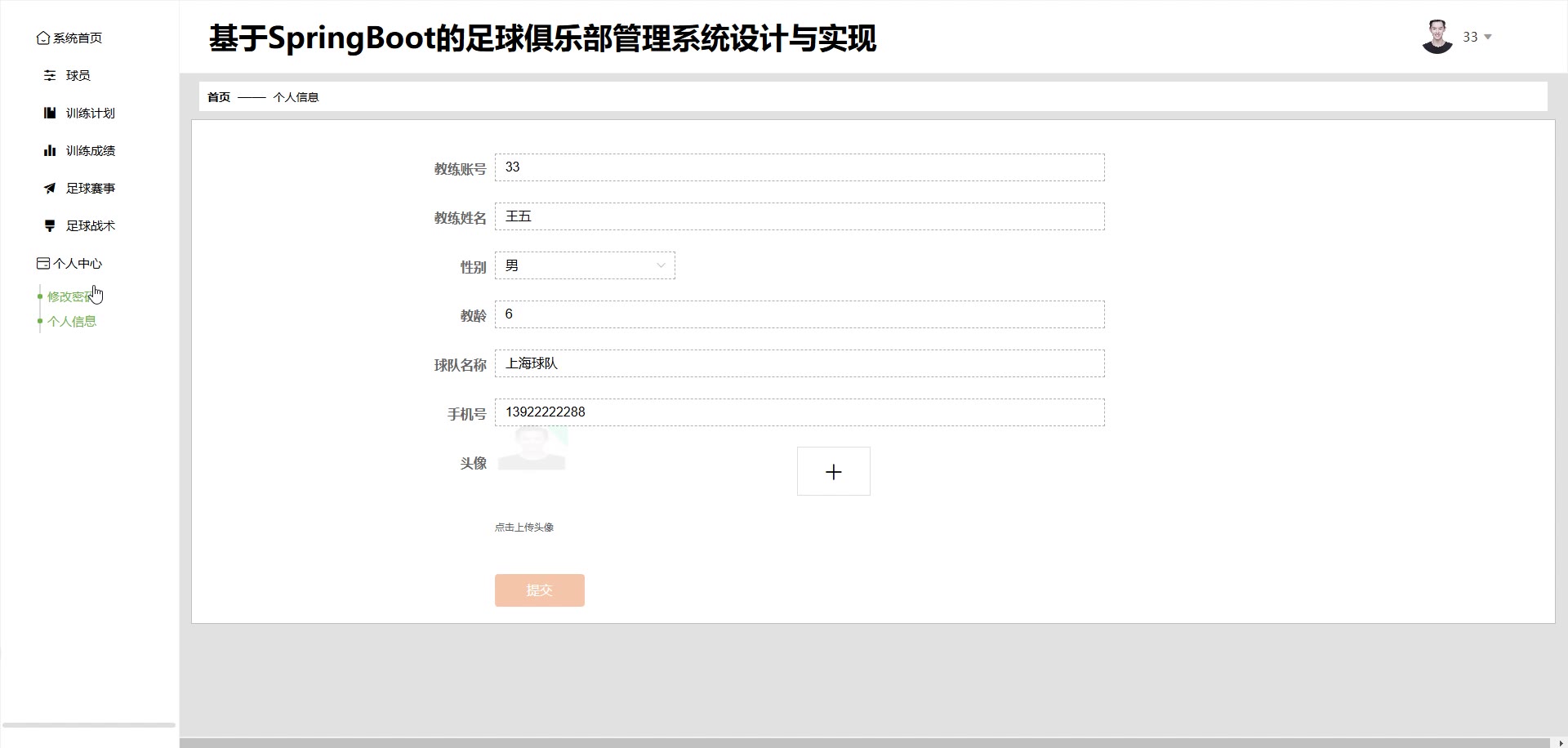
Task: Click the 教练姓名 field label
Action: click(x=461, y=218)
